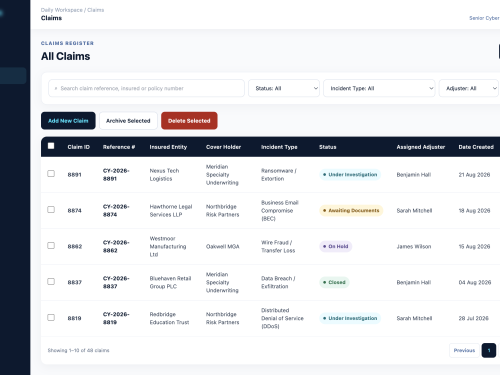This screenshot has width=500, height=375.
Task: Open reference CY-2026-8874
Action: (116, 211)
